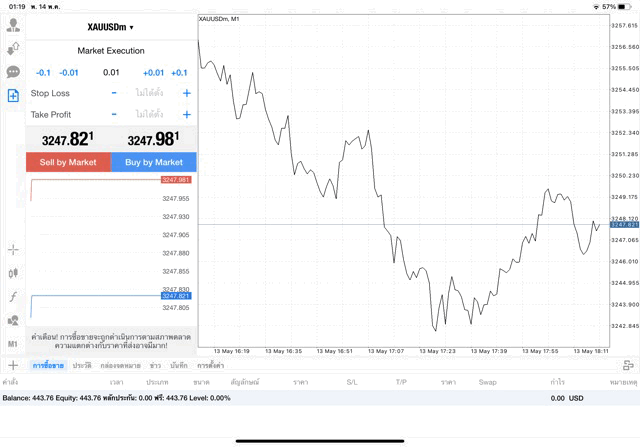Tap the Take Profit input field
The height and width of the screenshot is (447, 640).
(x=150, y=115)
